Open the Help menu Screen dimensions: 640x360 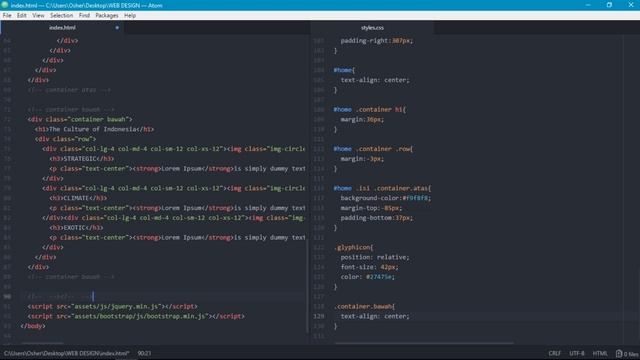pyautogui.click(x=130, y=16)
